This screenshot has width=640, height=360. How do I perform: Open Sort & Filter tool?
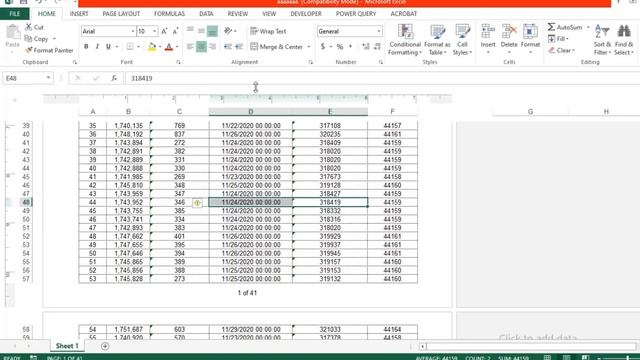click(x=602, y=39)
